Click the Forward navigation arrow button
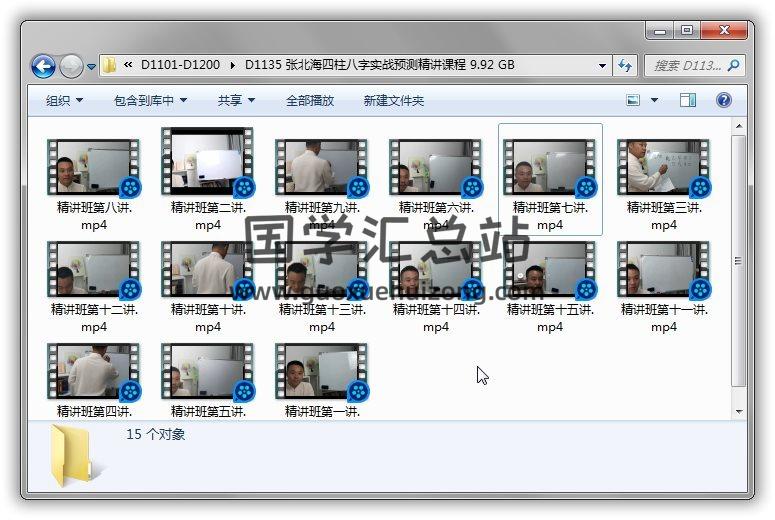The height and width of the screenshot is (520, 775). tap(71, 66)
